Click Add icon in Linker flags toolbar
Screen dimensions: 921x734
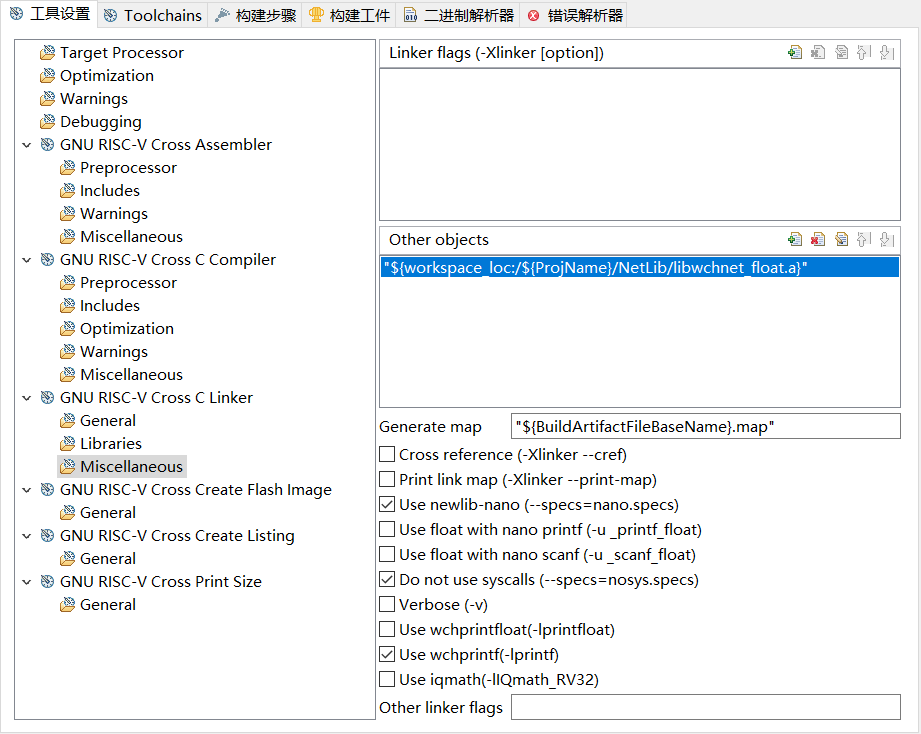point(795,53)
